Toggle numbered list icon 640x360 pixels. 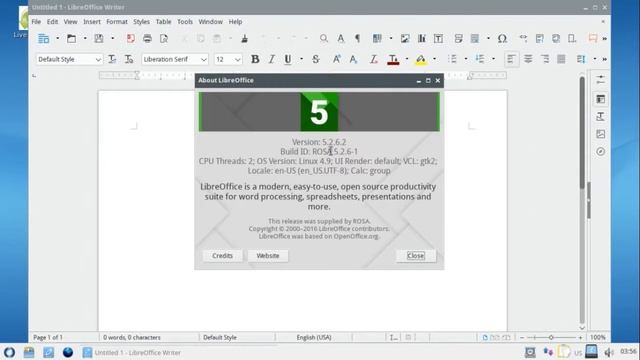click(x=480, y=59)
